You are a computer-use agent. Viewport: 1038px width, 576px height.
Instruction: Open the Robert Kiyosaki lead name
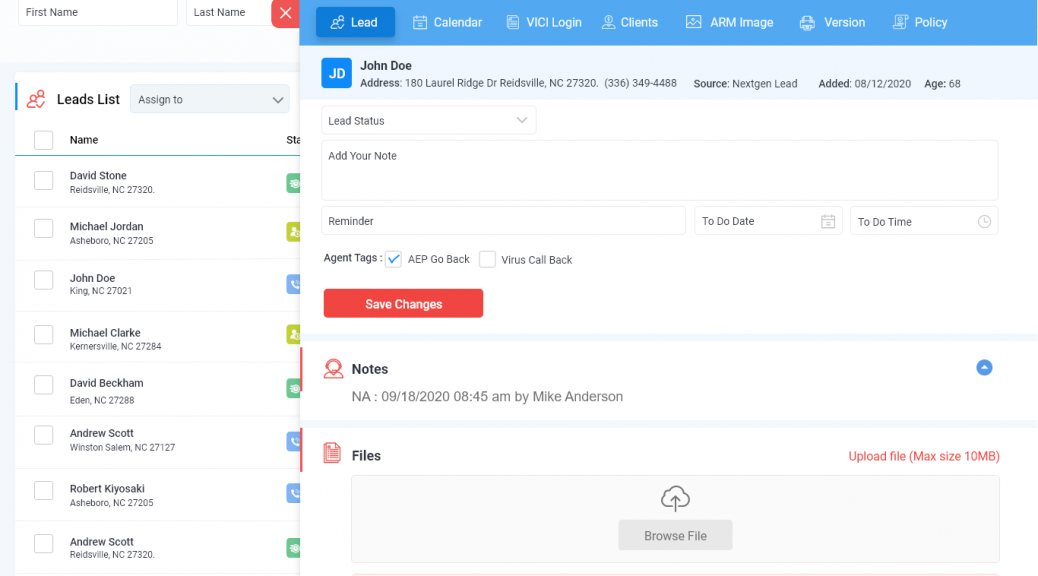click(107, 489)
